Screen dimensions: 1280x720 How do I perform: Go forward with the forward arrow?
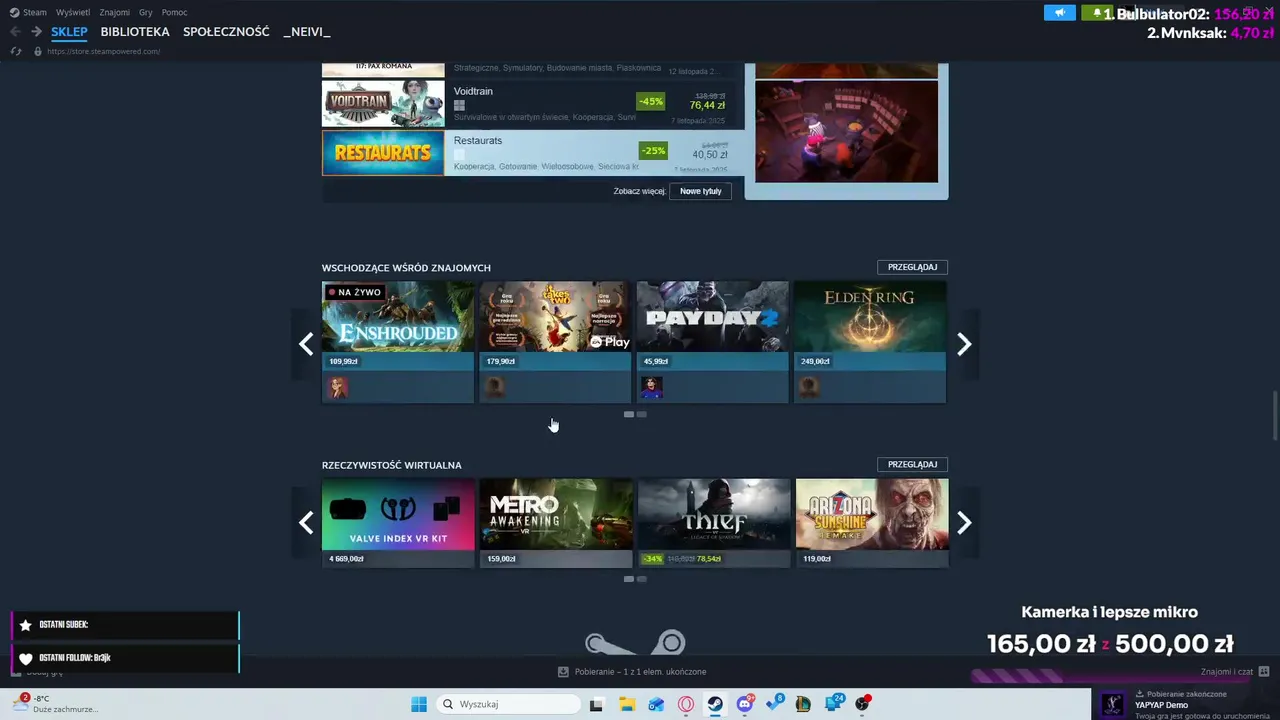tap(36, 32)
